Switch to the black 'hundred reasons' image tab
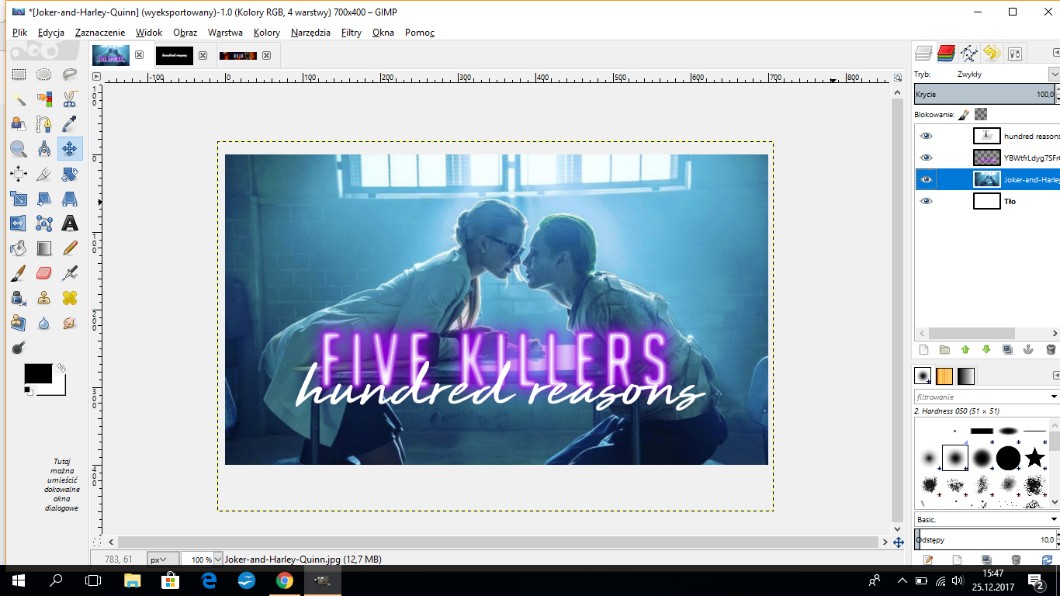 [x=174, y=55]
